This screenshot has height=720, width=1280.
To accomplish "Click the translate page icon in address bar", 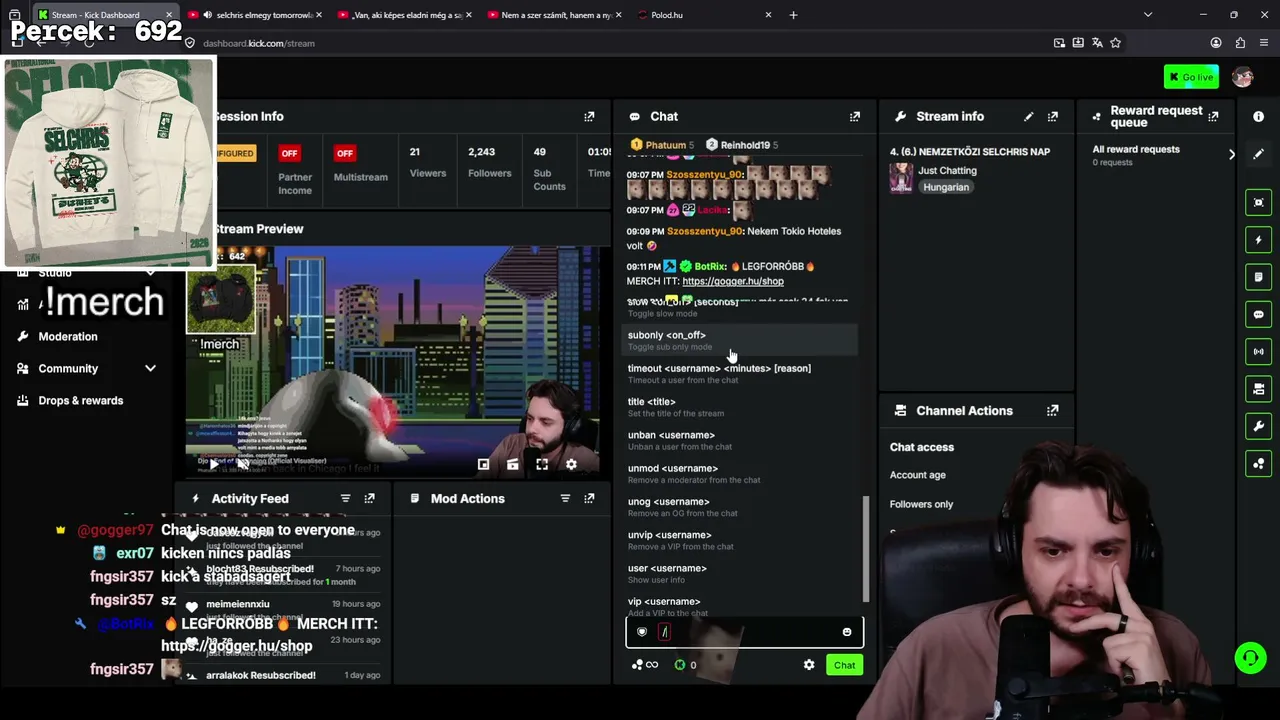I will (x=1097, y=43).
